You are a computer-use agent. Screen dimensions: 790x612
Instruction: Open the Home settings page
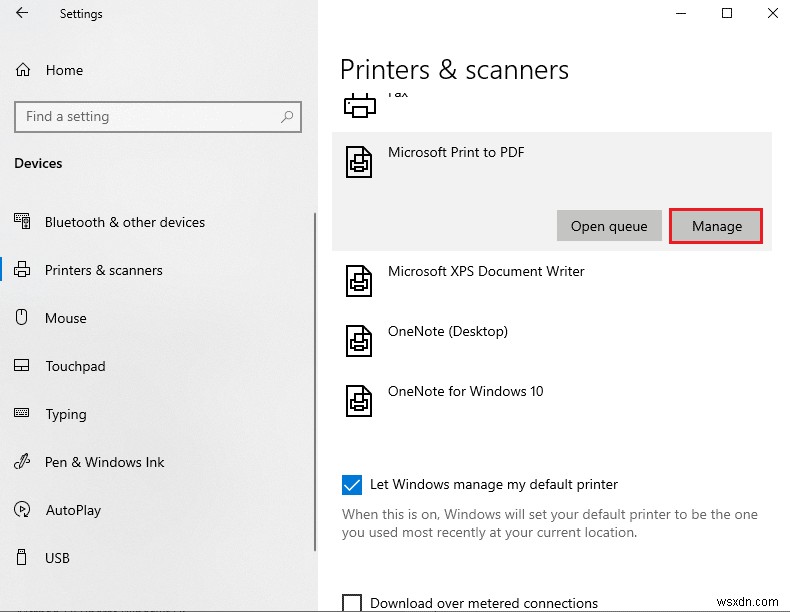tap(64, 70)
